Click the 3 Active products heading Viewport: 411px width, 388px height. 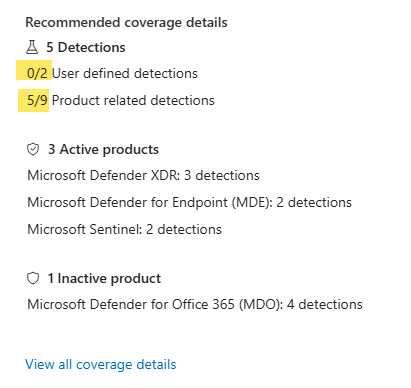point(103,149)
